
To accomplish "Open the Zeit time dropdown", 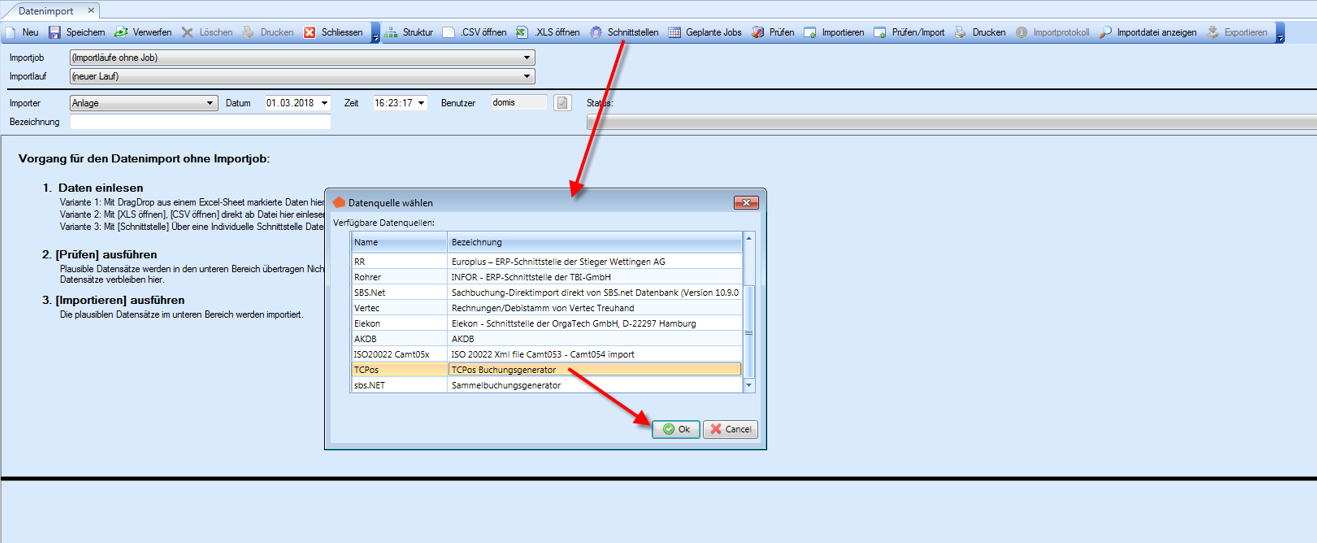I will click(x=422, y=103).
